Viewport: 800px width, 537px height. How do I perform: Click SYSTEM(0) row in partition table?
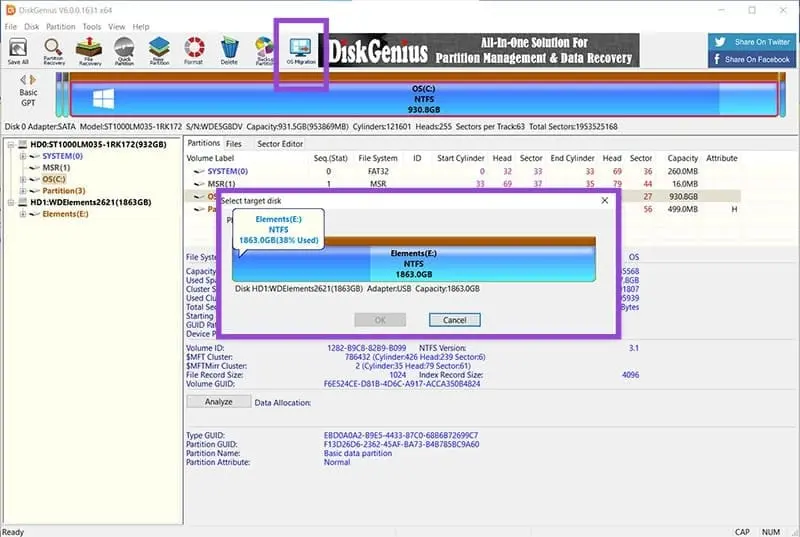pyautogui.click(x=462, y=171)
